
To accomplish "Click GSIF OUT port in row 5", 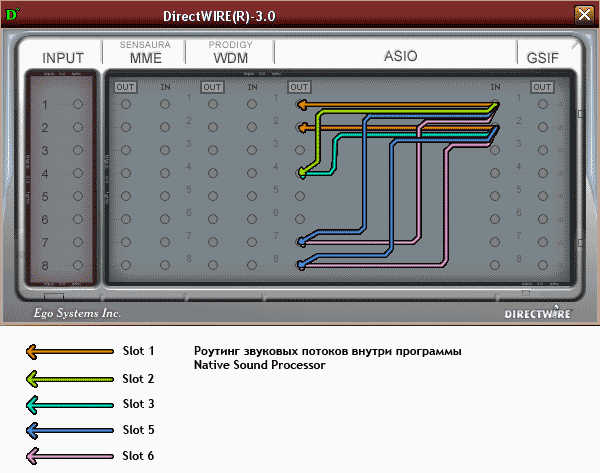I will tap(543, 196).
